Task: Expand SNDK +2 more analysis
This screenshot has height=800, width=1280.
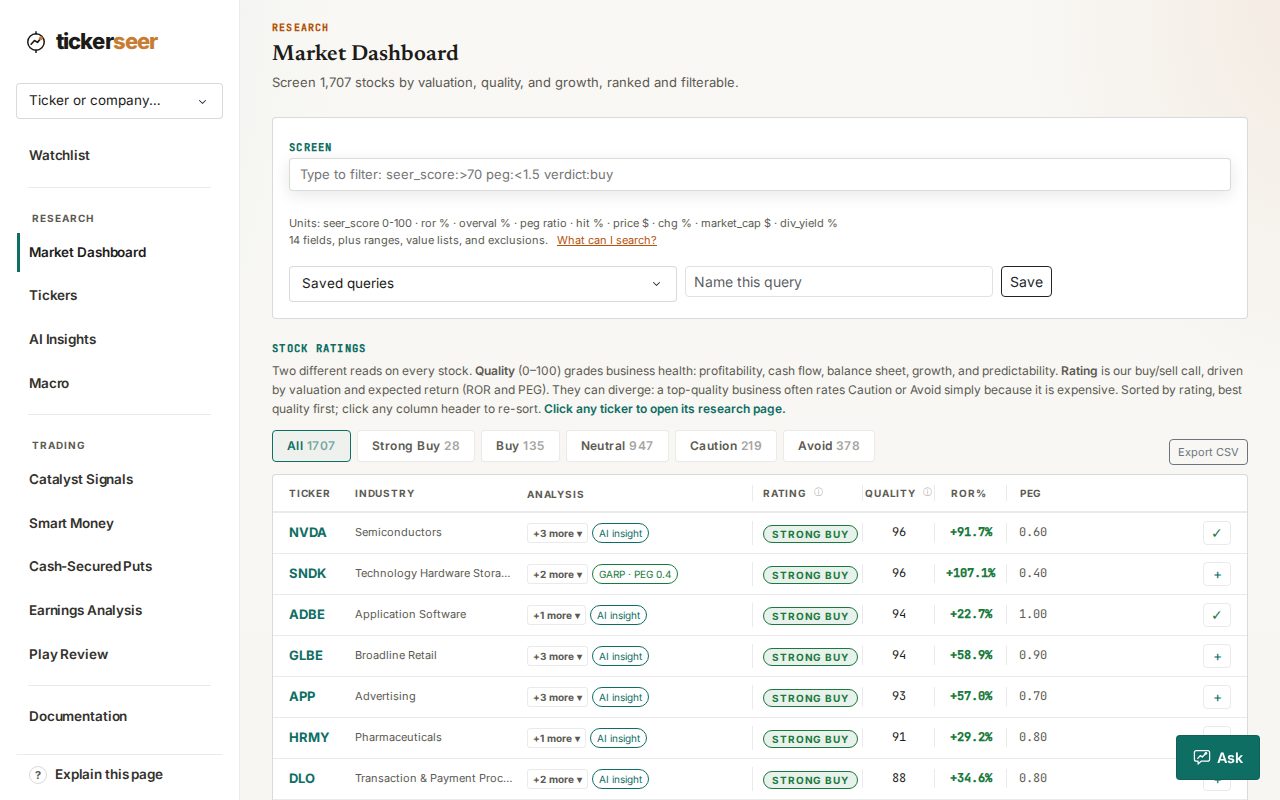Action: 557,574
